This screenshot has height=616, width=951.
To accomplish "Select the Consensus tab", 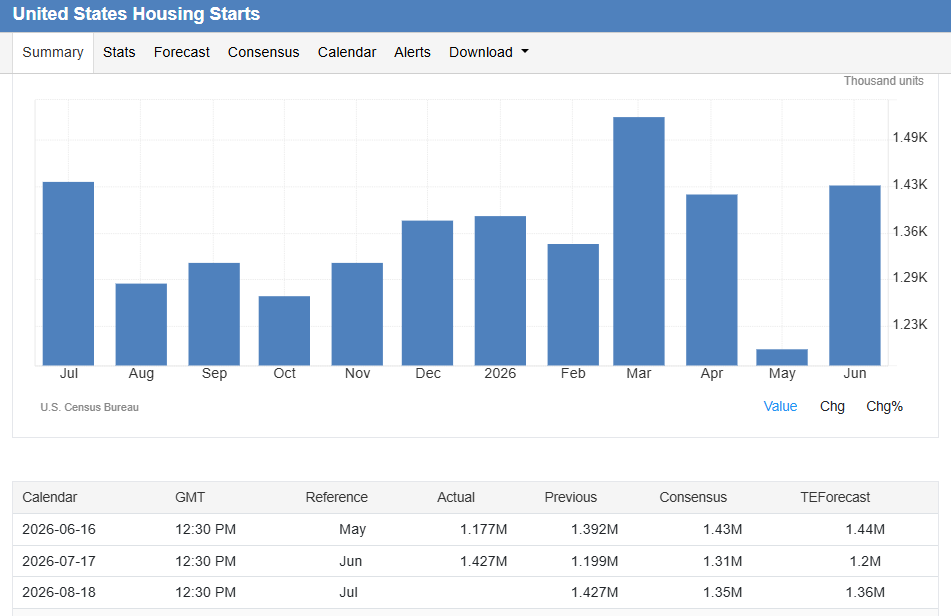I will (263, 52).
